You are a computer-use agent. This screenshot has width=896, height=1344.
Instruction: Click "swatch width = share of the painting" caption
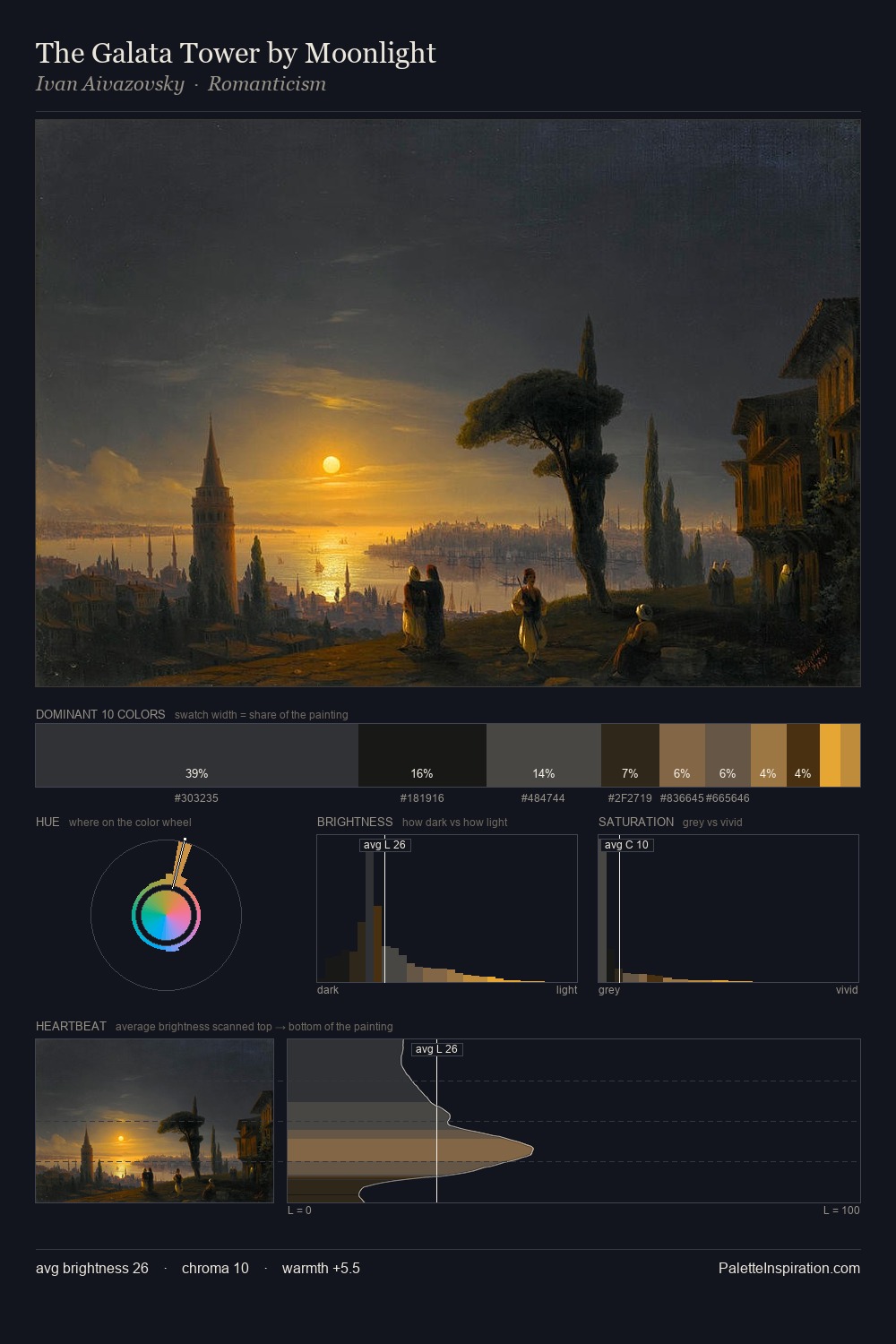coord(261,715)
